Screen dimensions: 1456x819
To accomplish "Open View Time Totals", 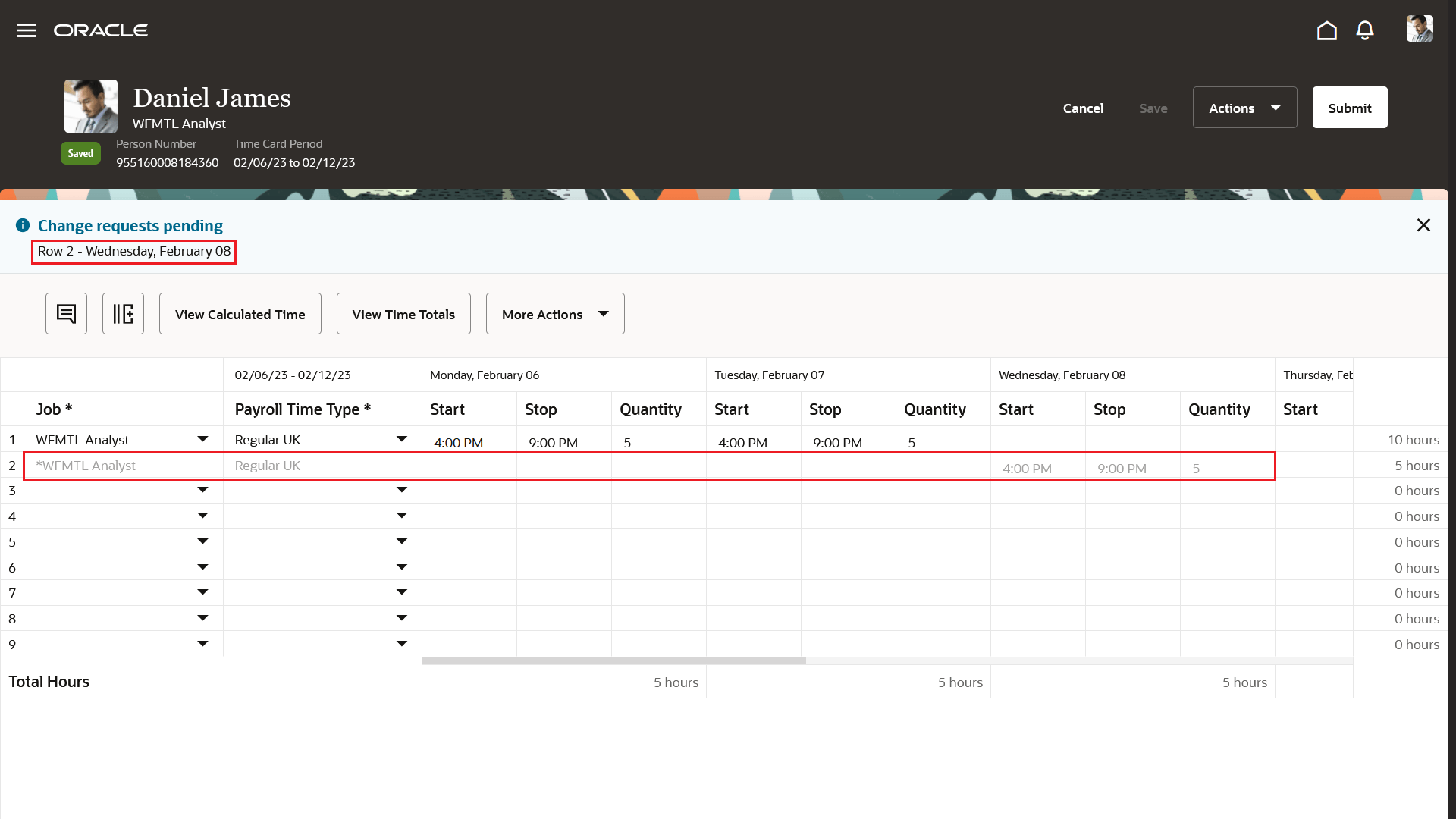I will pos(403,313).
